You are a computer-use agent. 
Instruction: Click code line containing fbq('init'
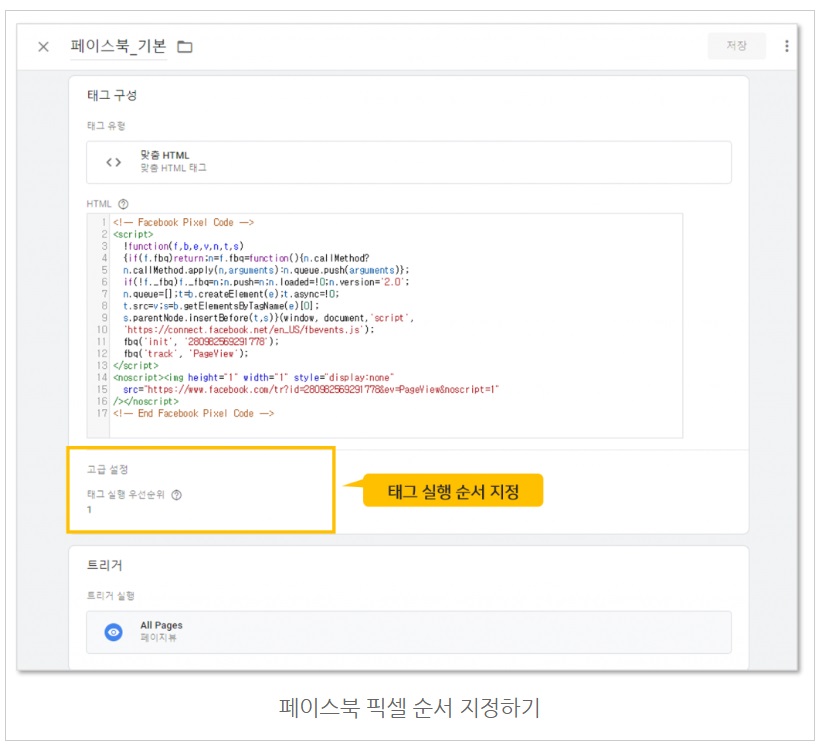tap(201, 342)
